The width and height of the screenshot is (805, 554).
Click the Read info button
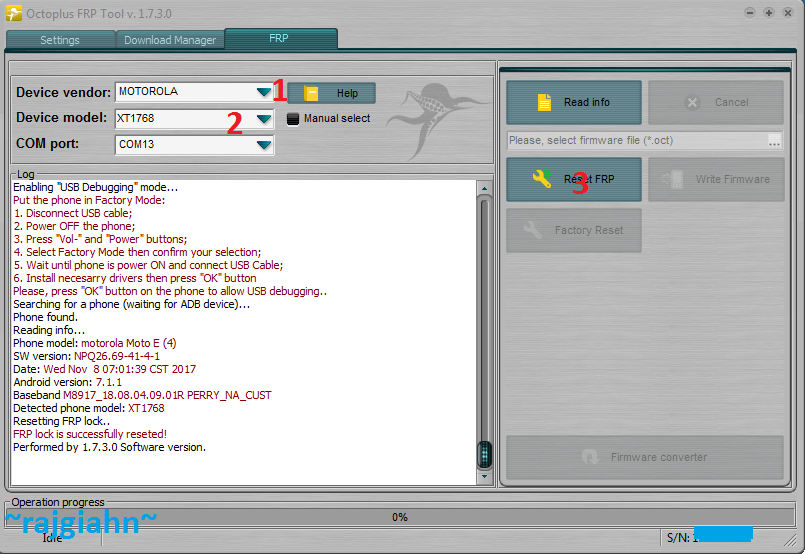(573, 102)
